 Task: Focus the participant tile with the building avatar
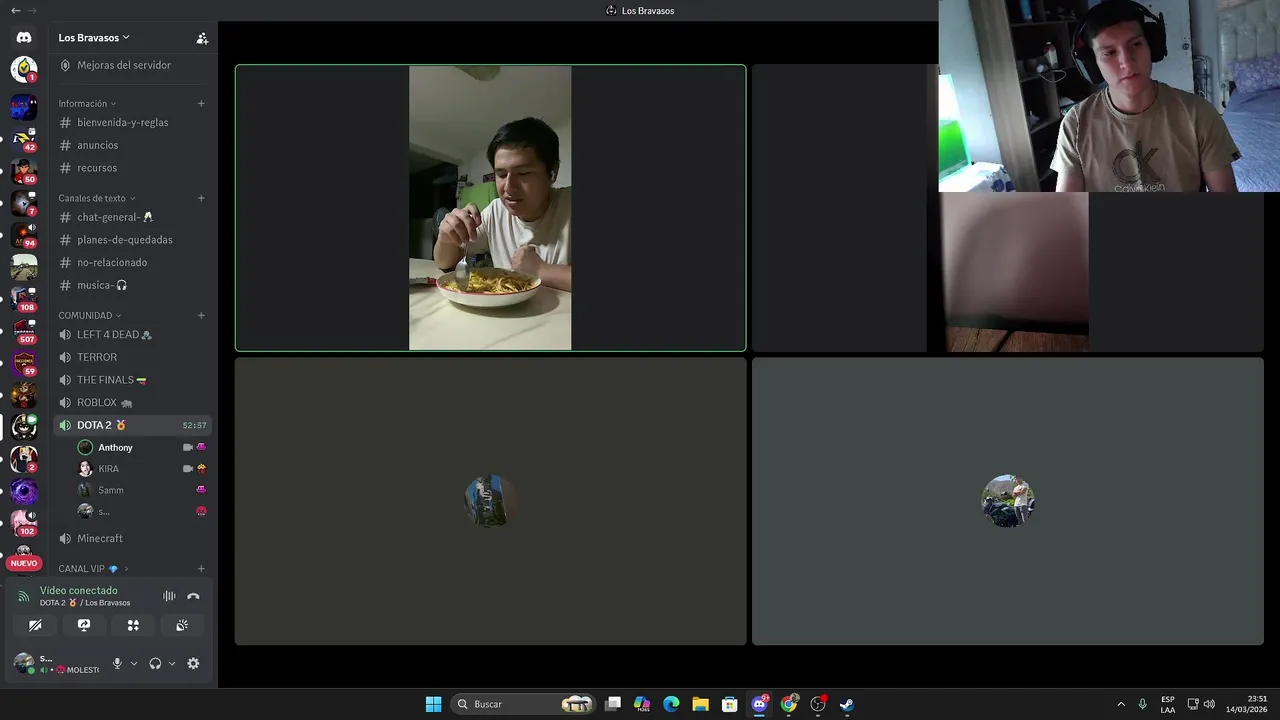[490, 501]
